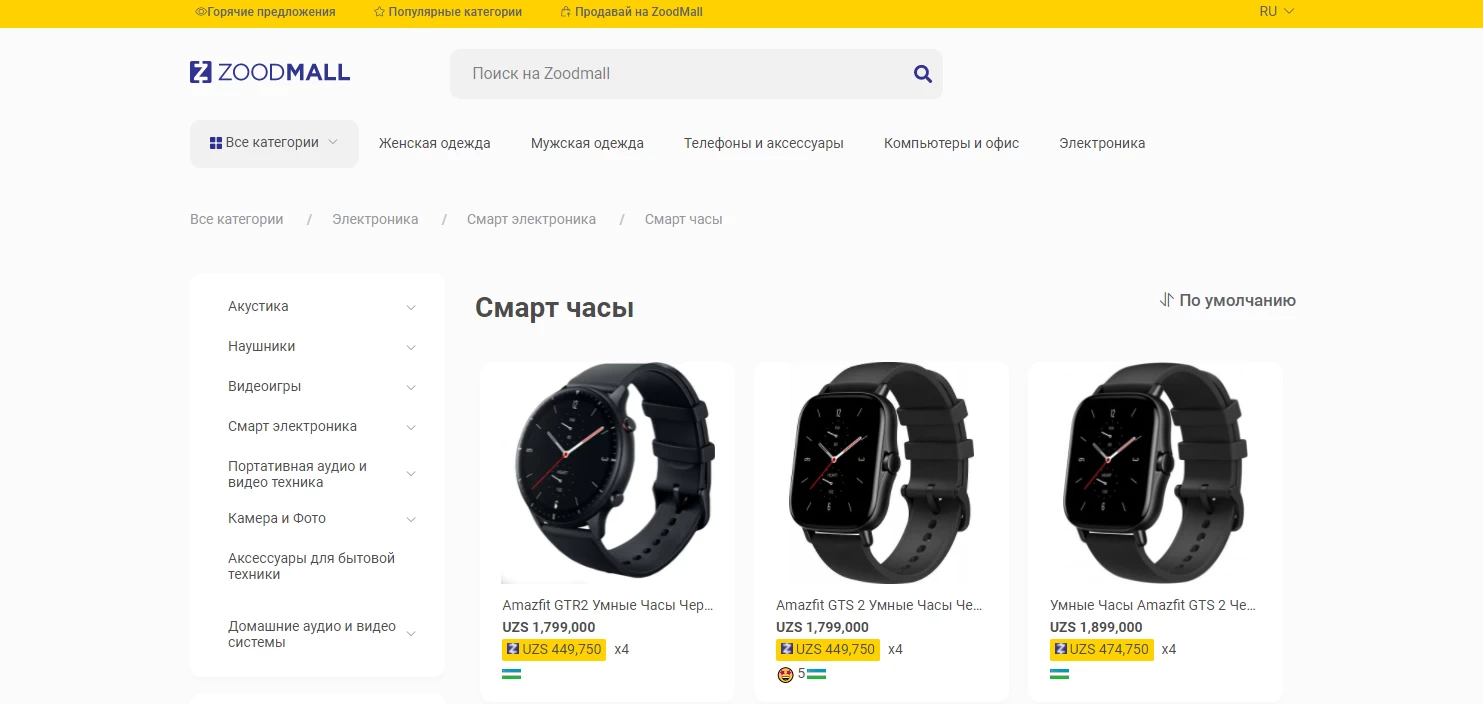This screenshot has height=704, width=1483.
Task: Click the grid icon in Все категории
Action: pyautogui.click(x=216, y=143)
